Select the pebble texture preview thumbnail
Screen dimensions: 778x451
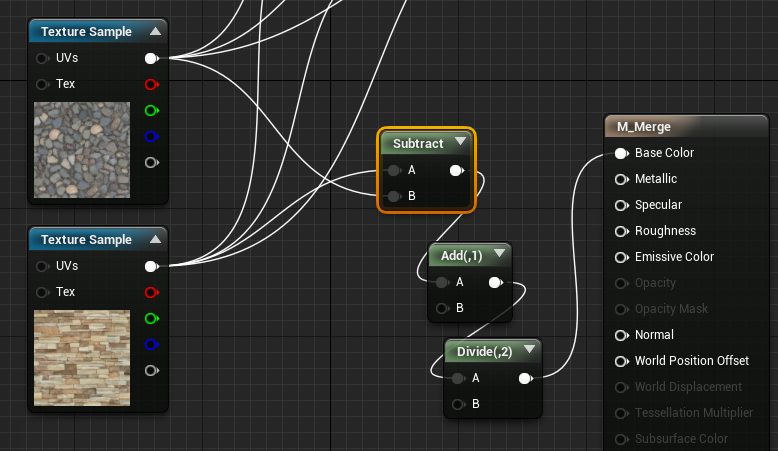(82, 150)
